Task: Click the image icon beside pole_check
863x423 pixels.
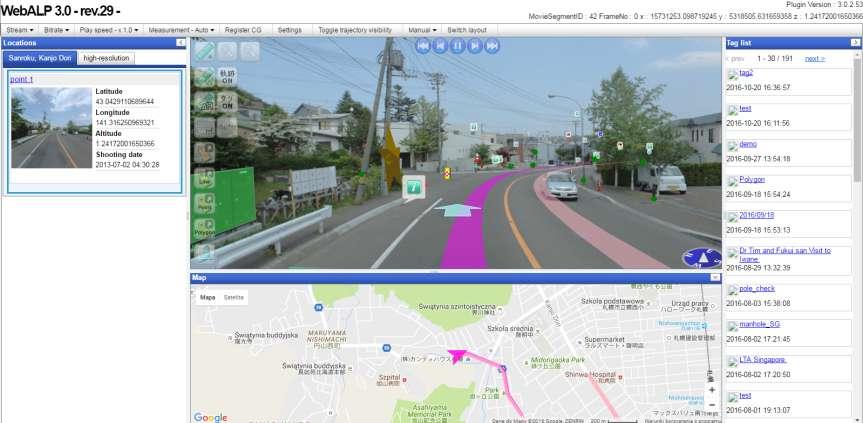Action: click(733, 290)
